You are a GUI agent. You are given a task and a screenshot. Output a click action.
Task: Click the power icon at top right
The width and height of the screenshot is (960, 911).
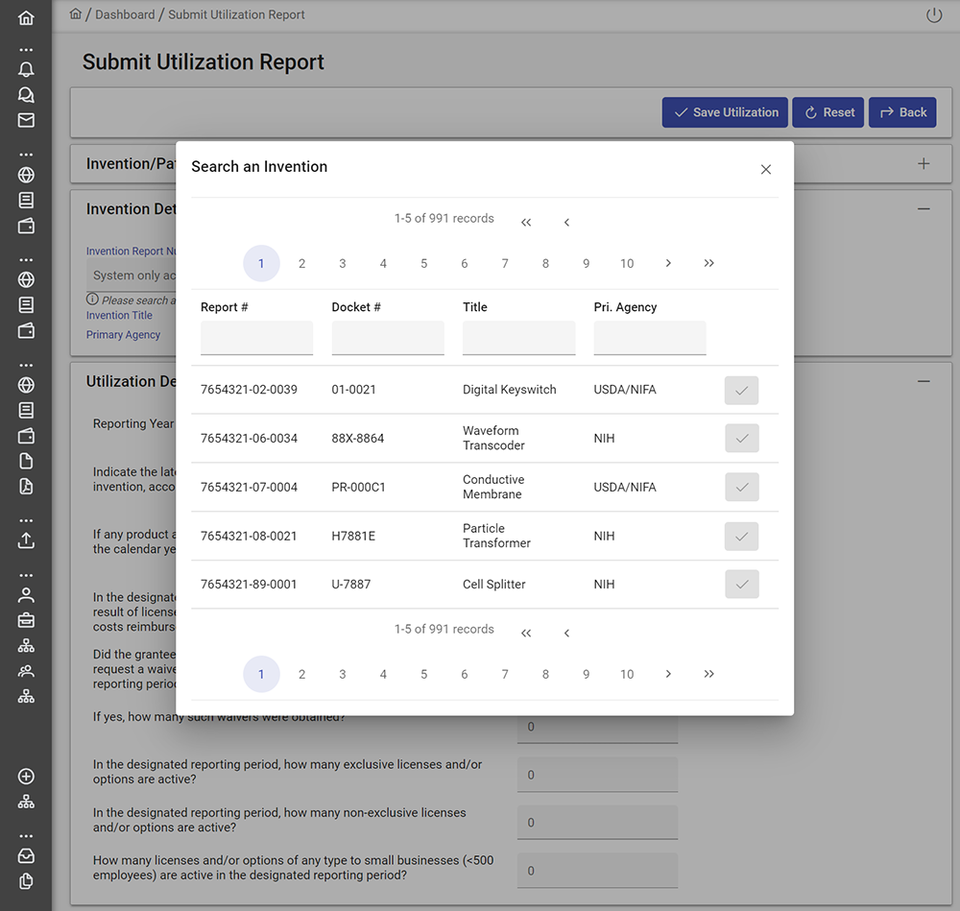pos(933,15)
